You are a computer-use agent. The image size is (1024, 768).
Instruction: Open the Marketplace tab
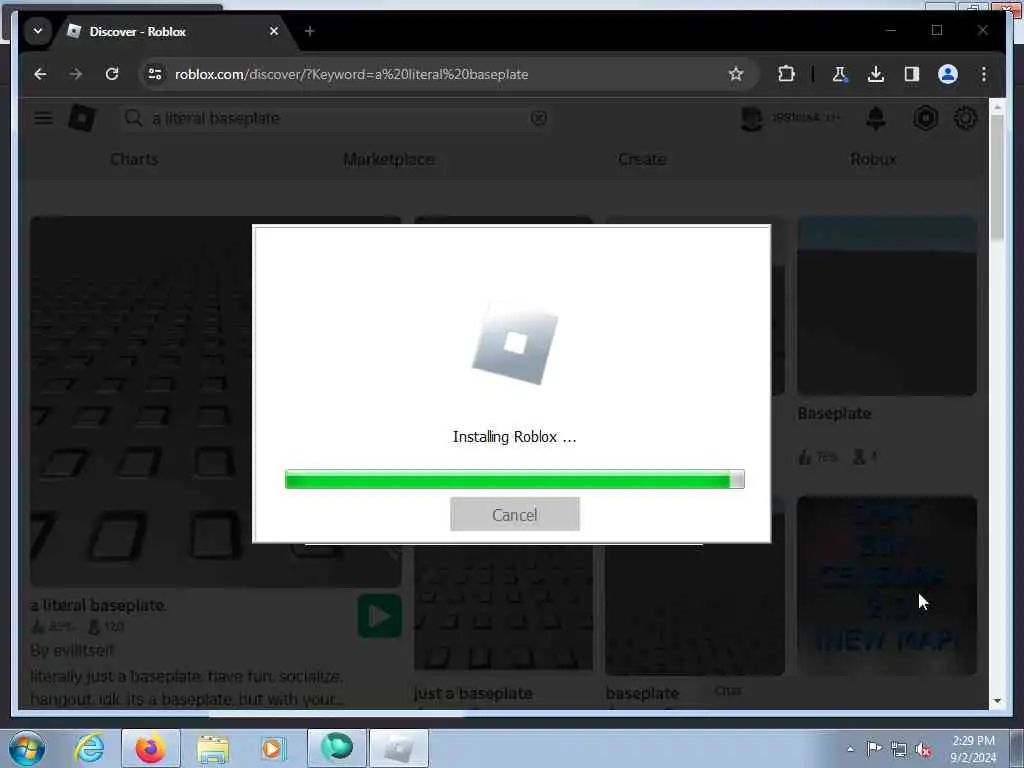[x=389, y=159]
